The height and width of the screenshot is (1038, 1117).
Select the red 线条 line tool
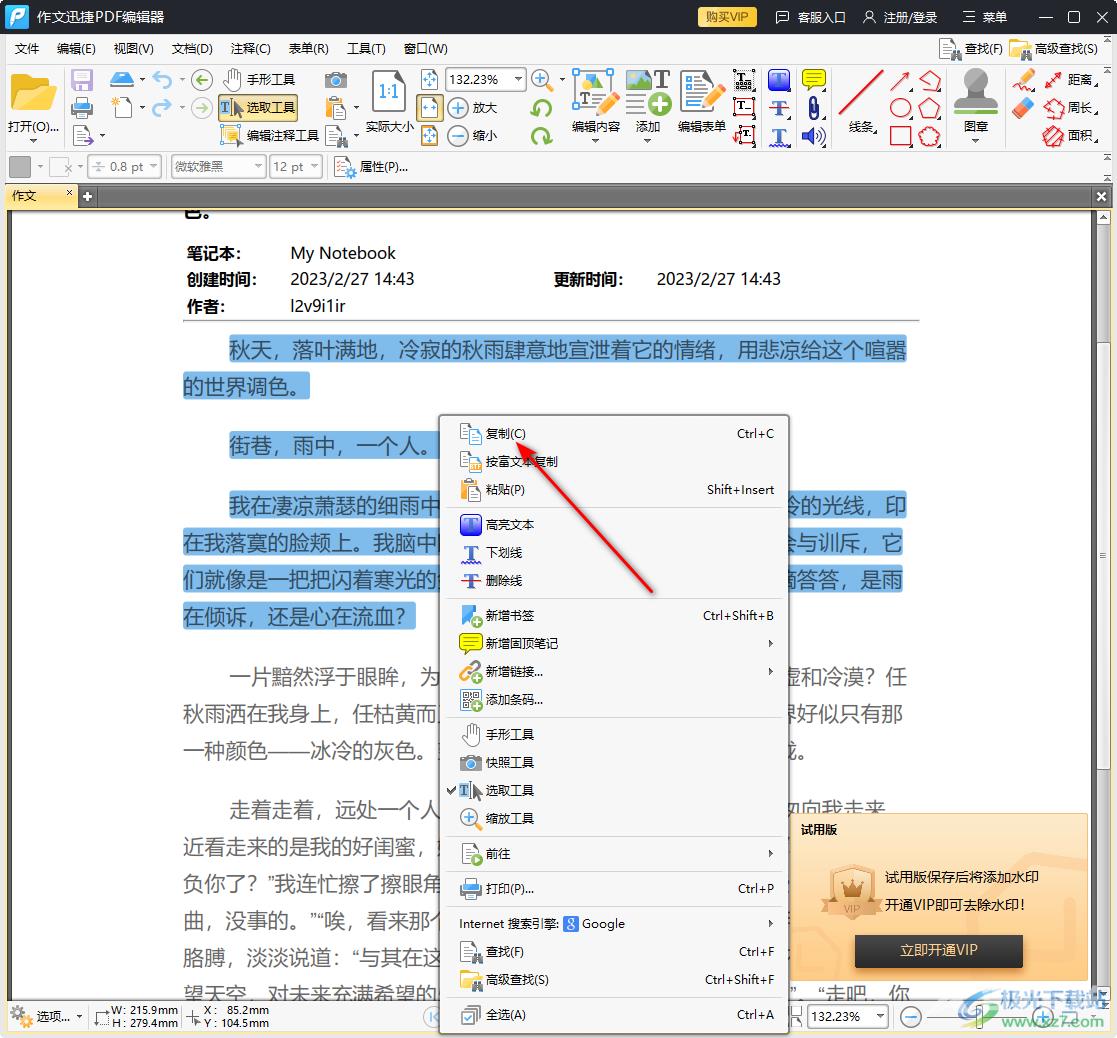(861, 93)
